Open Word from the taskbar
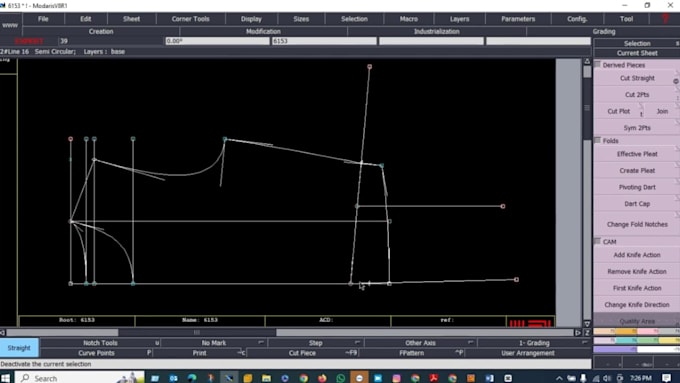The image size is (680, 383). pyautogui.click(x=489, y=378)
